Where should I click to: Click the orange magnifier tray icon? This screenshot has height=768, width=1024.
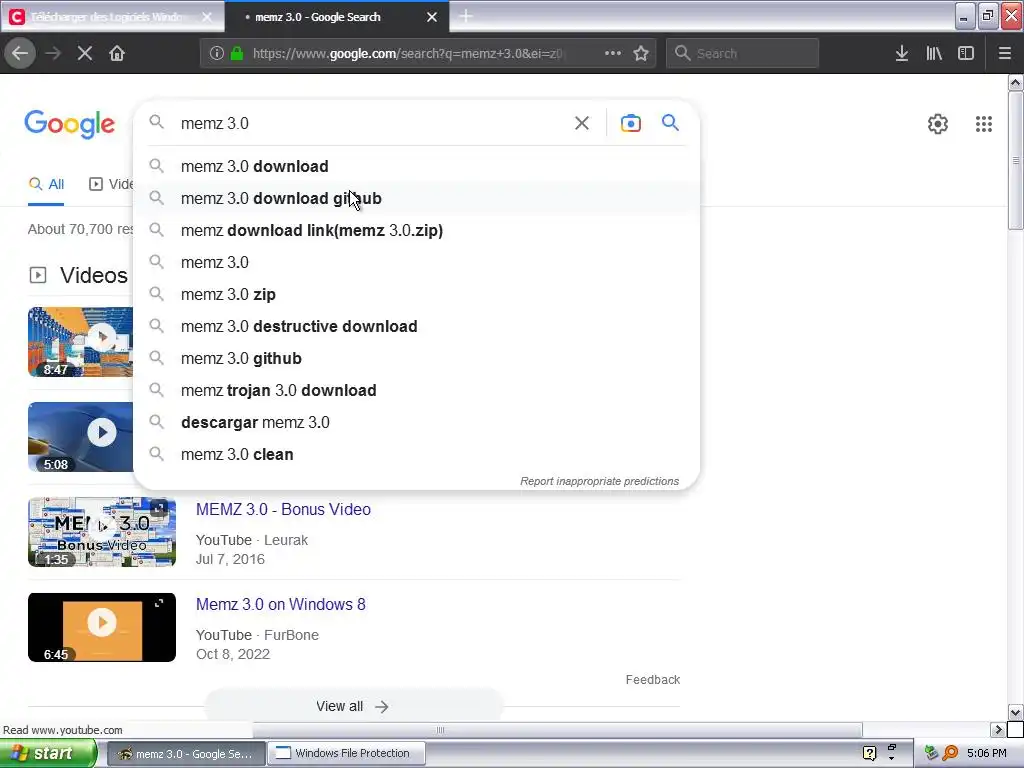click(x=950, y=753)
